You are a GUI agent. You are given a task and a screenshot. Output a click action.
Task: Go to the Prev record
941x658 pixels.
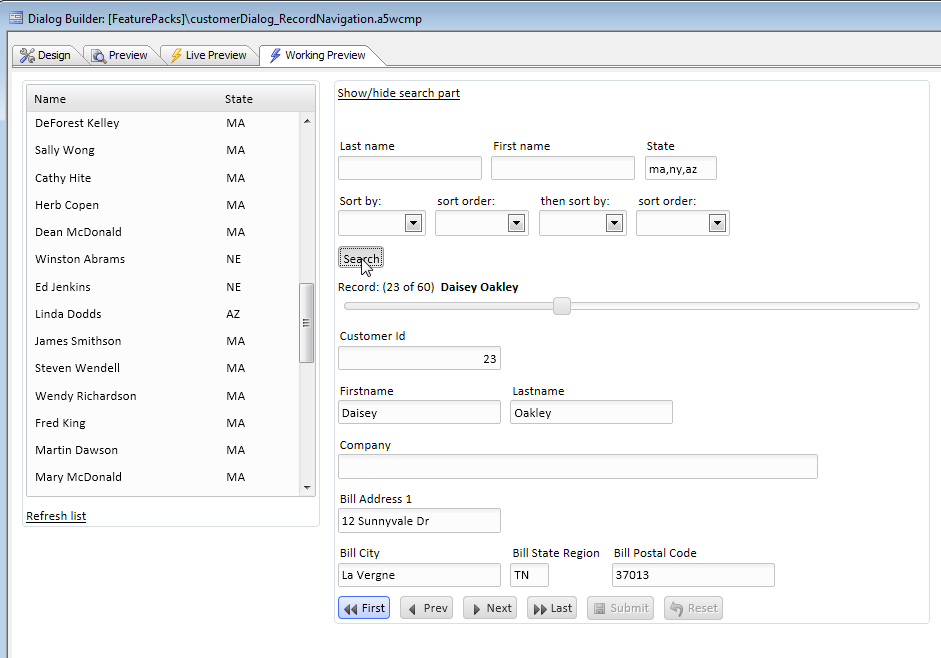click(427, 608)
